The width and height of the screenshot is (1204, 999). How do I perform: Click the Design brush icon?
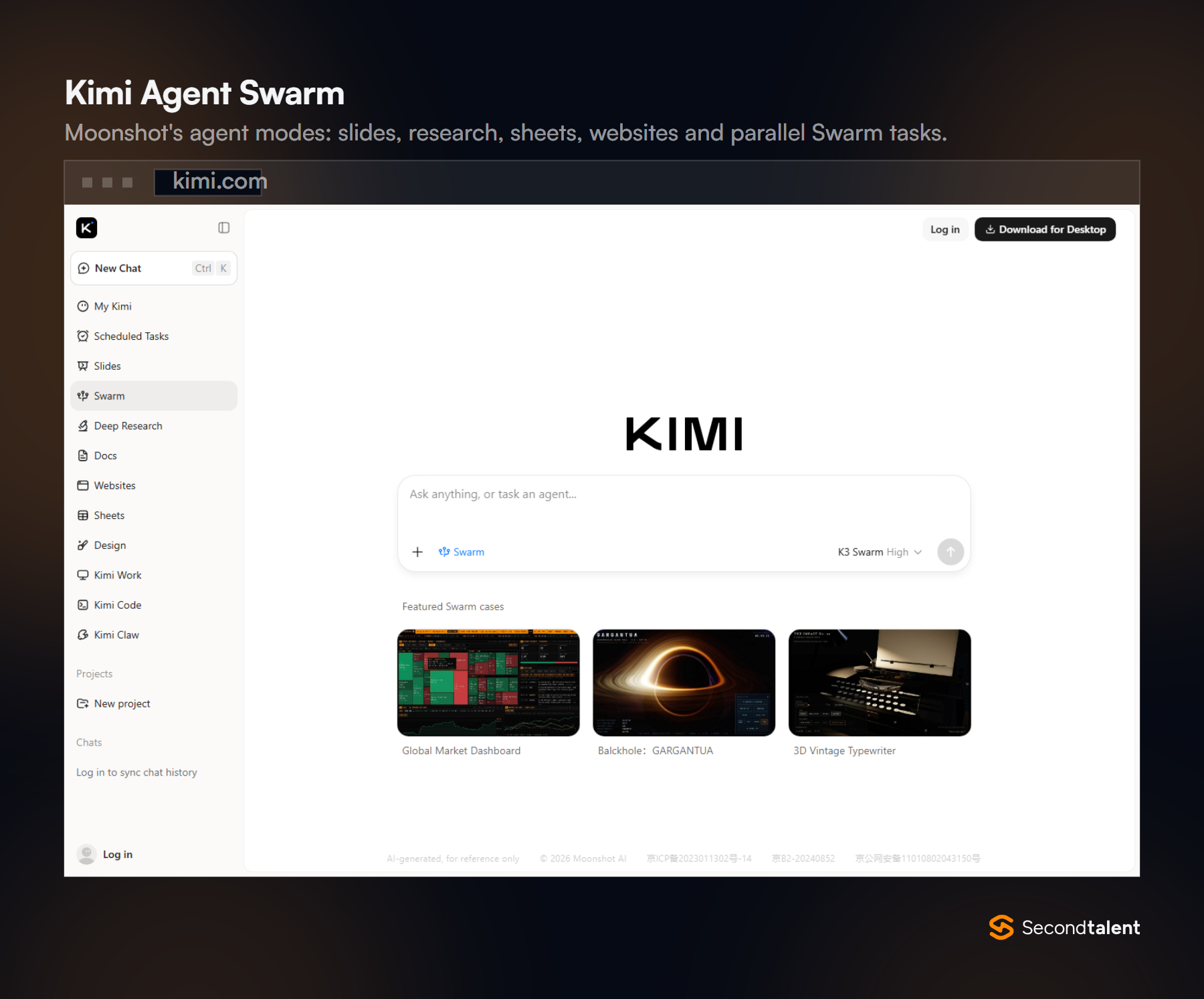pyautogui.click(x=83, y=545)
